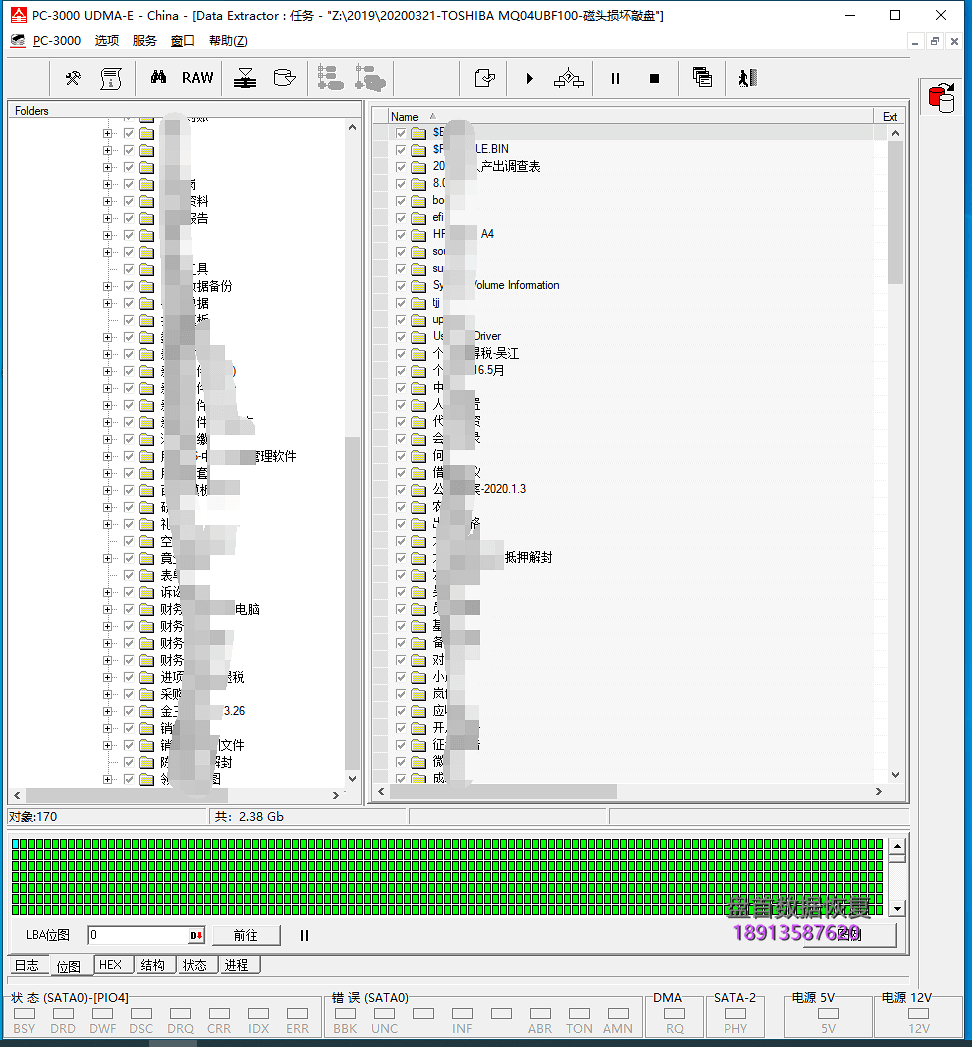Expand the 诉讼 tree node
The width and height of the screenshot is (972, 1047).
click(x=107, y=592)
